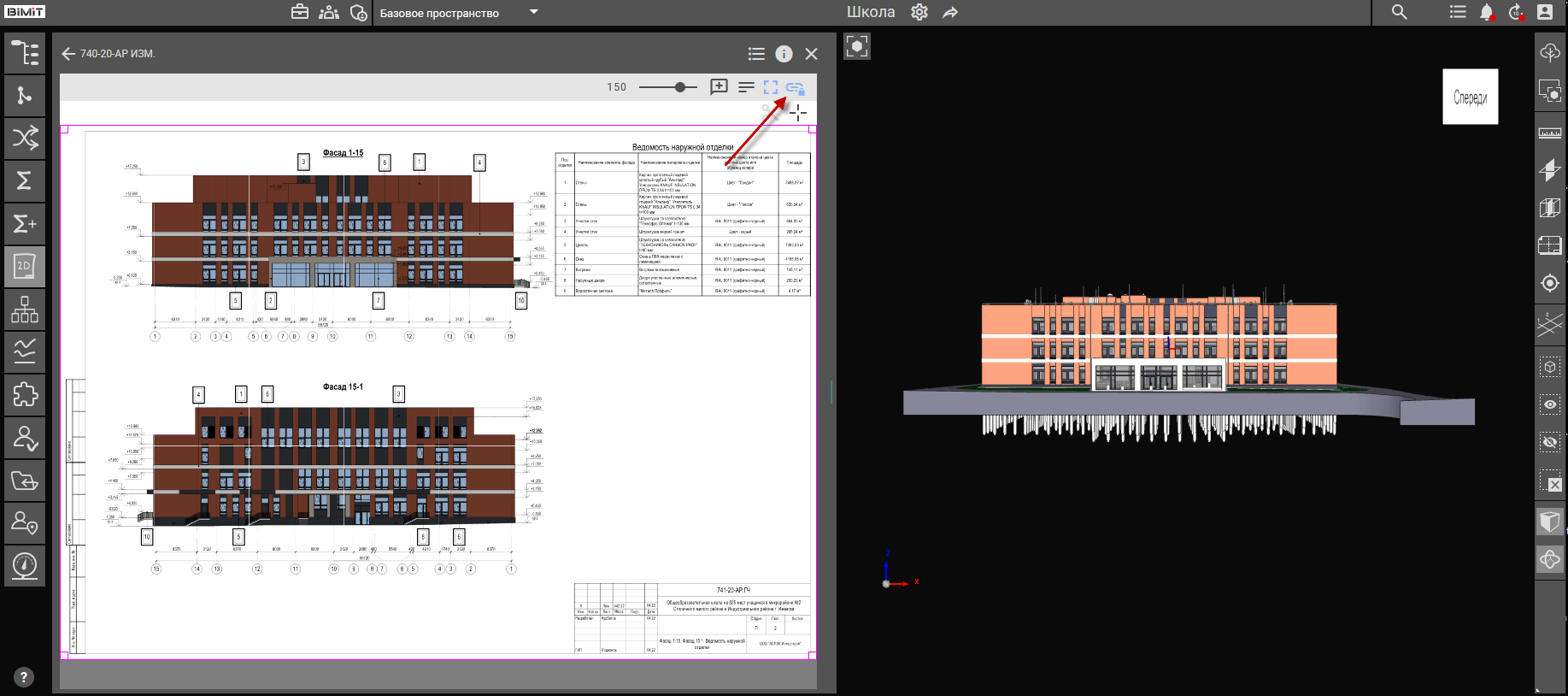Open the 2D drawings panel in sidebar
The image size is (1568, 696).
(25, 267)
